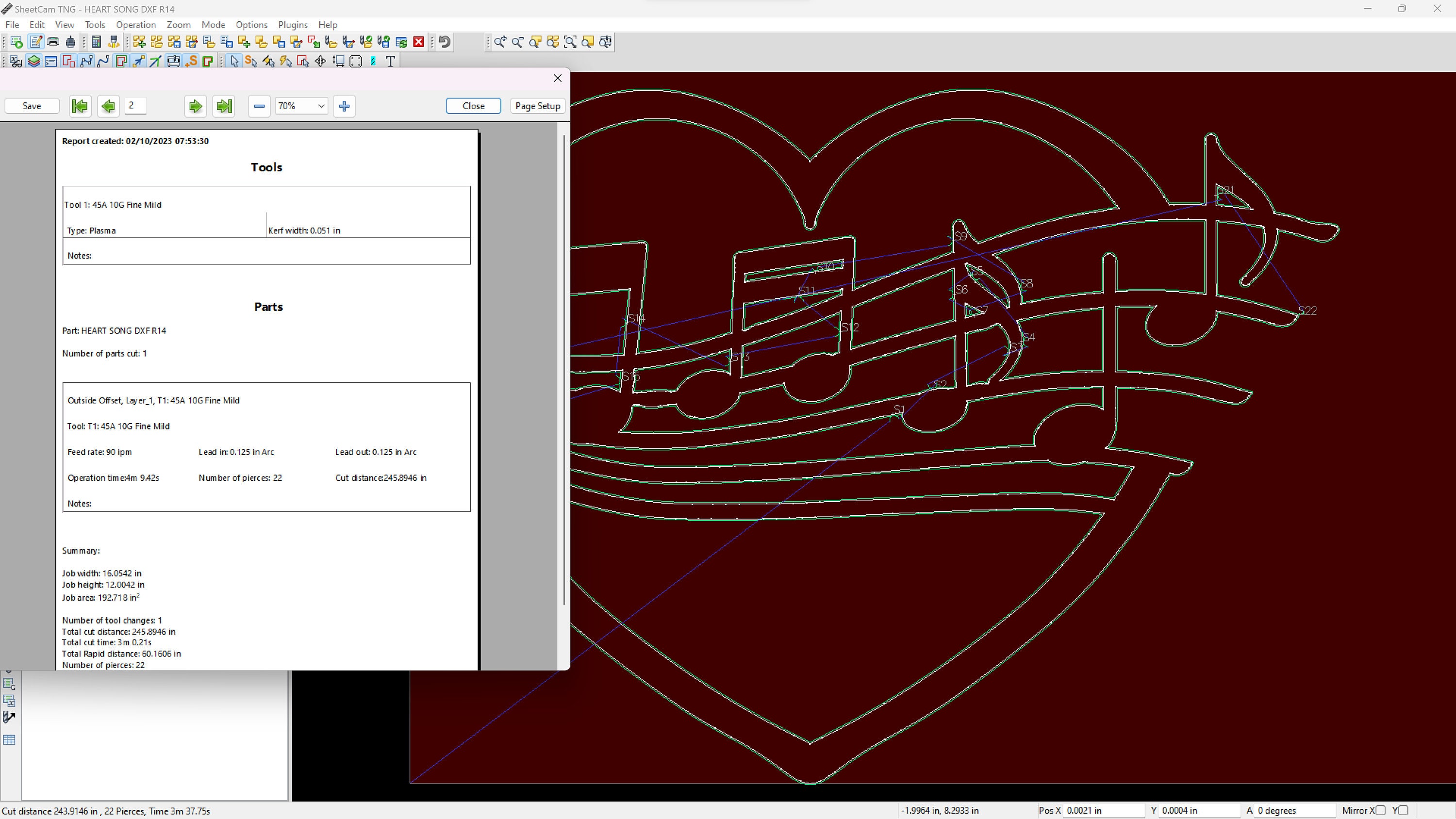Select the pointer selection tool
The width and height of the screenshot is (1456, 819).
tap(234, 61)
